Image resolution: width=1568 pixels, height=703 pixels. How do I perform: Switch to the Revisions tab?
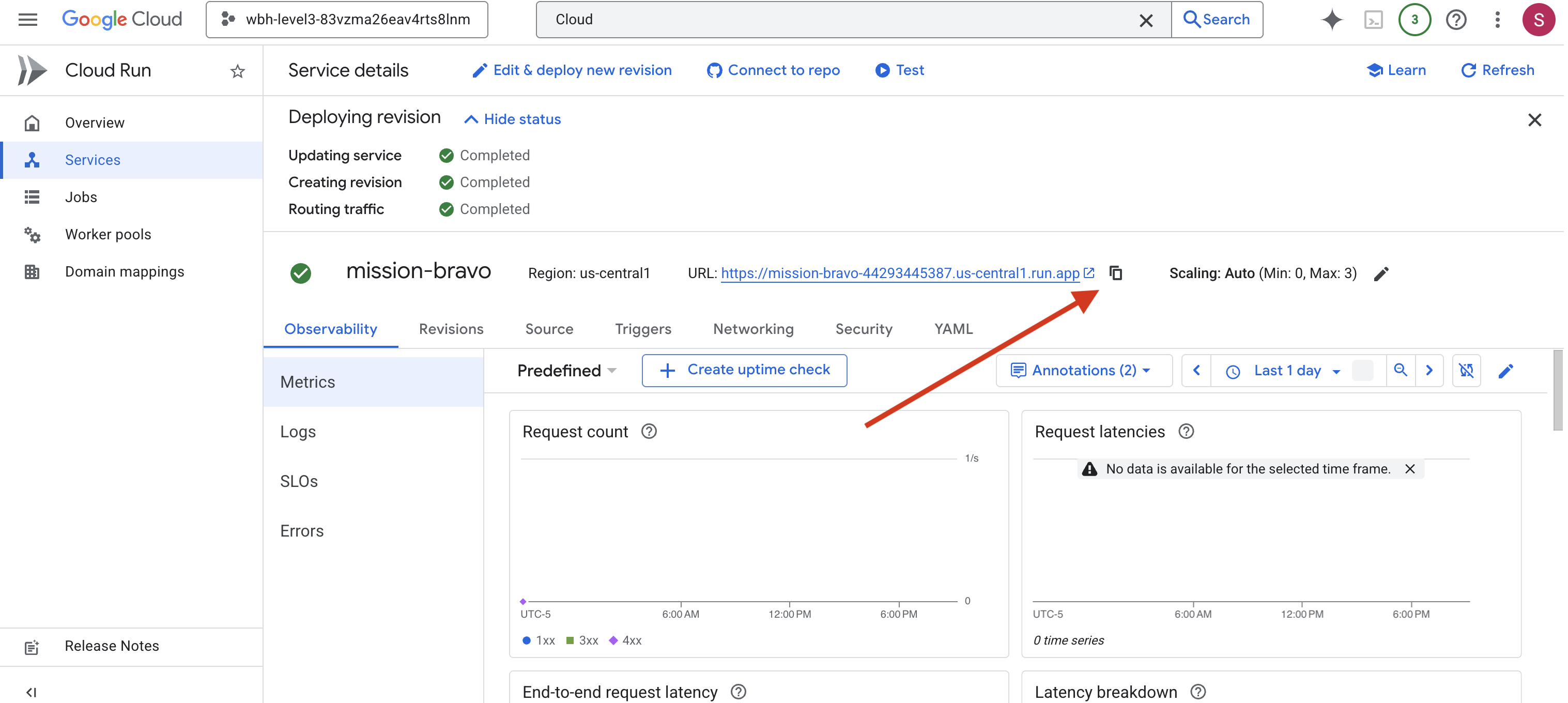(451, 329)
